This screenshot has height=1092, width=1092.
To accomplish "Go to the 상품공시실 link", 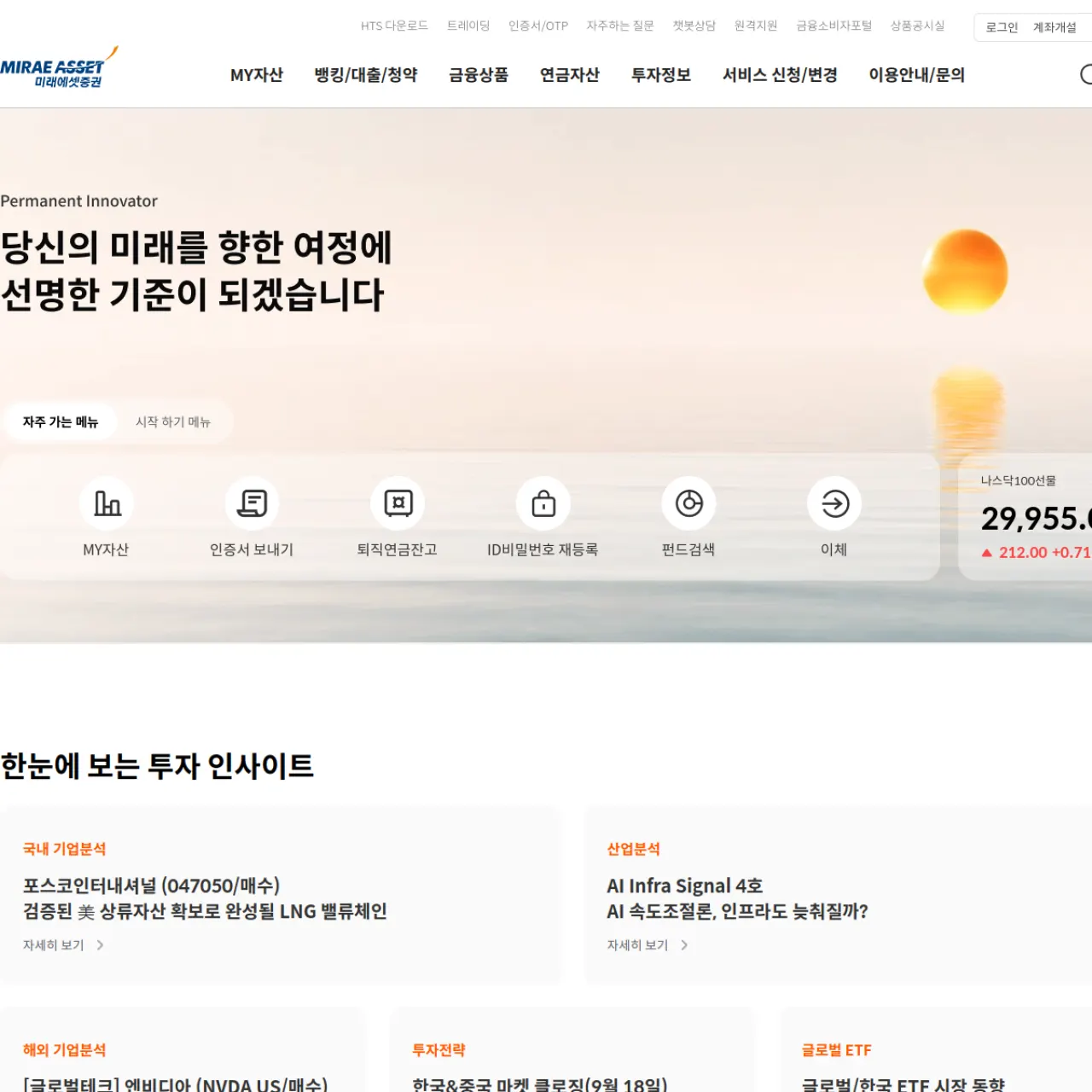I will click(x=918, y=26).
